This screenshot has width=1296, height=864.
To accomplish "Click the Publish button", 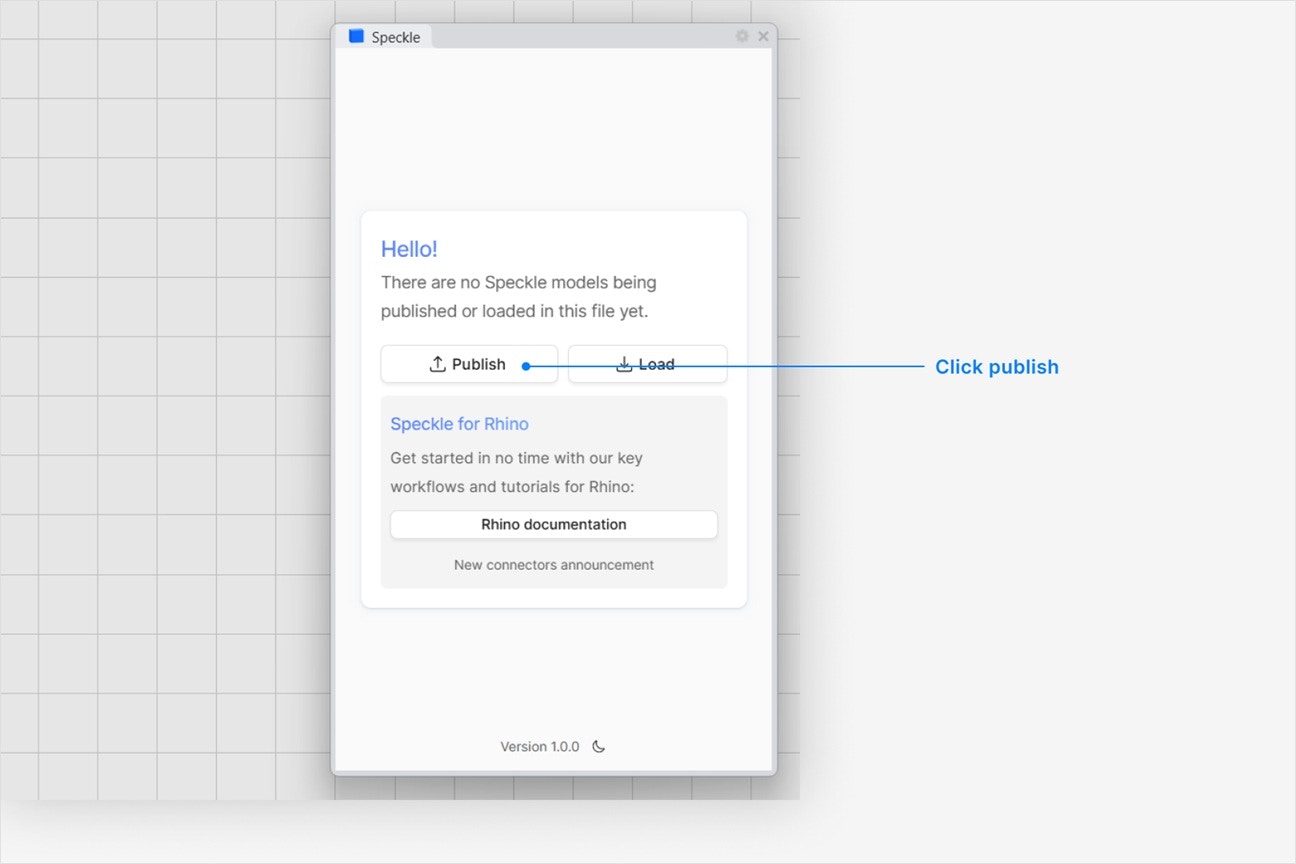I will click(469, 364).
